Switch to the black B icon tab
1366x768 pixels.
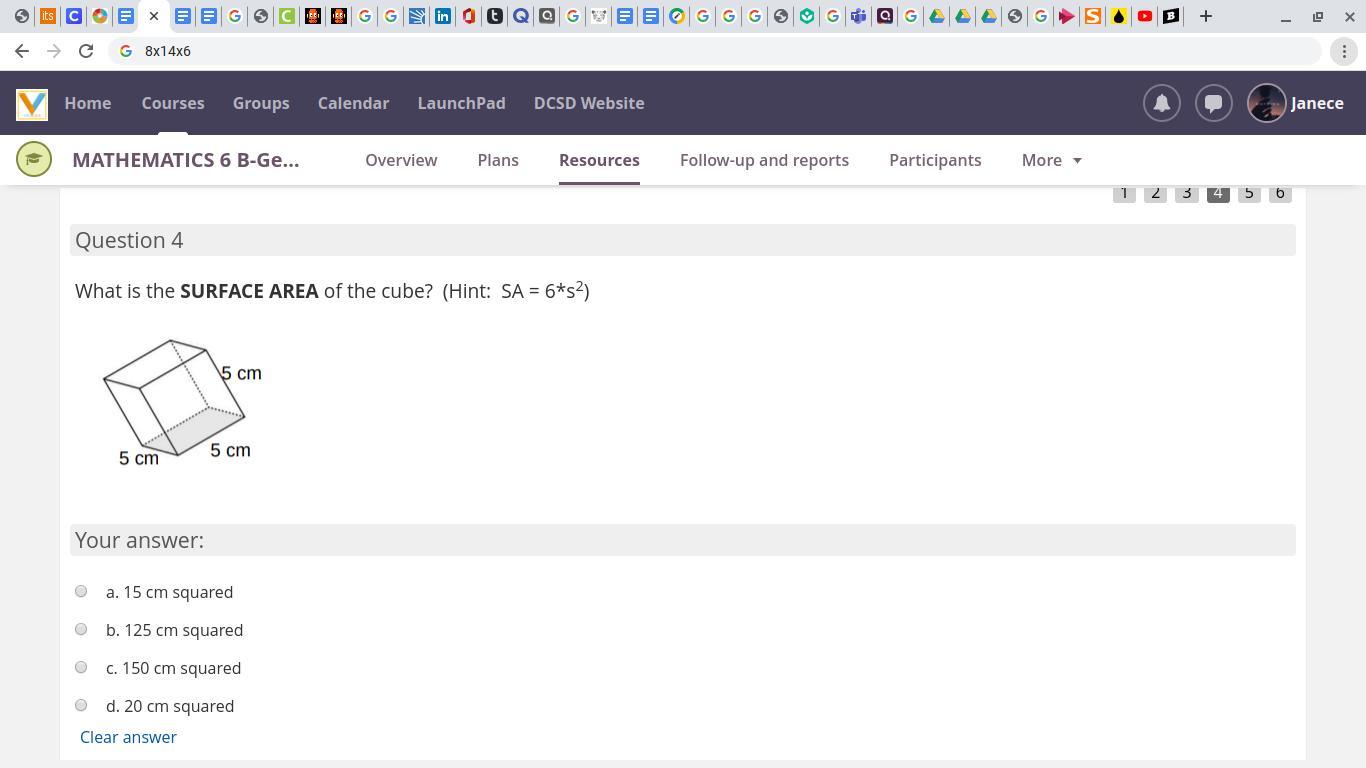pyautogui.click(x=1171, y=16)
